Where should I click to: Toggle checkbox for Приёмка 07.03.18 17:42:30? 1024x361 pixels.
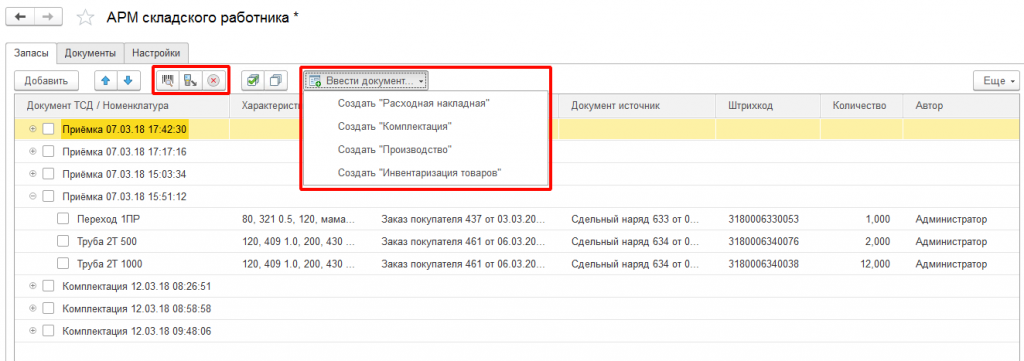click(48, 129)
